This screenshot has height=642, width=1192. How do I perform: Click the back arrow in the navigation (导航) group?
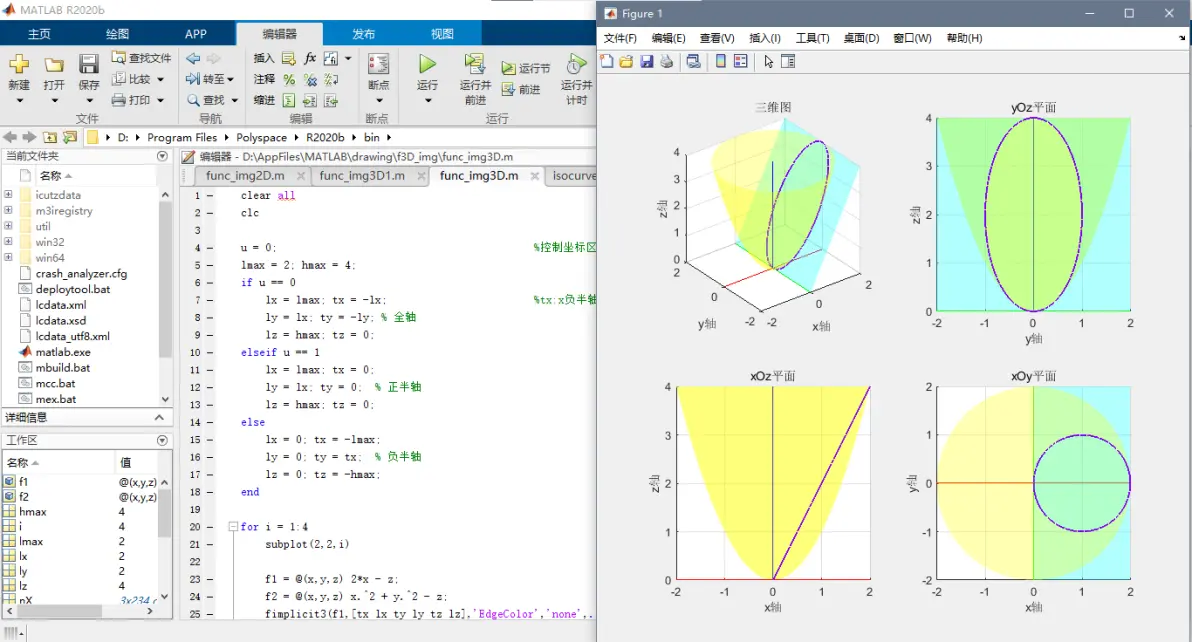point(193,59)
